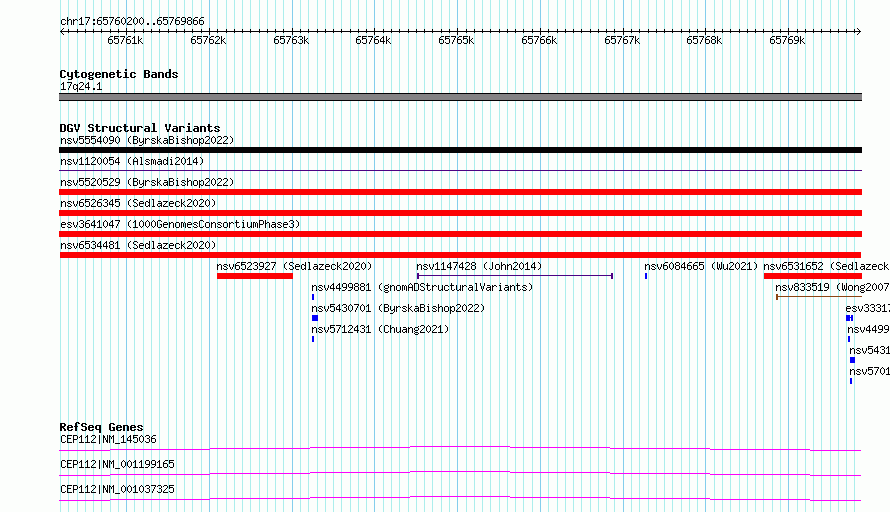Click the blue square under nsv5430701

pyautogui.click(x=315, y=318)
